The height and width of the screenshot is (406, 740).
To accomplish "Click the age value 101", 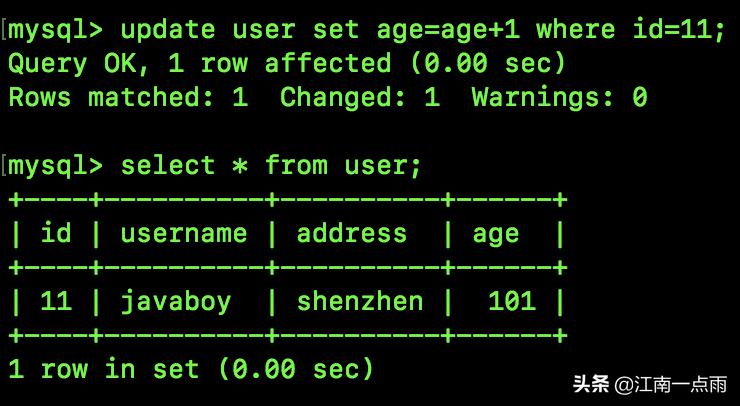I will (x=512, y=301).
